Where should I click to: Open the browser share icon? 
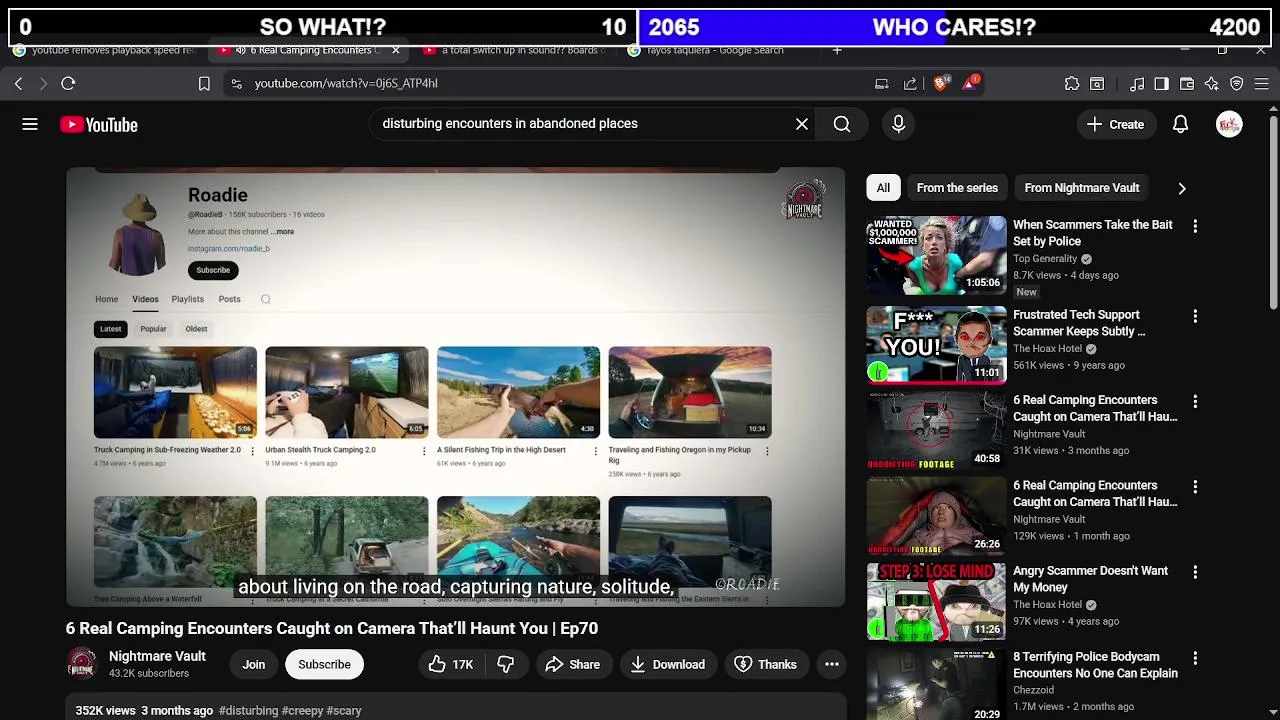coord(910,84)
